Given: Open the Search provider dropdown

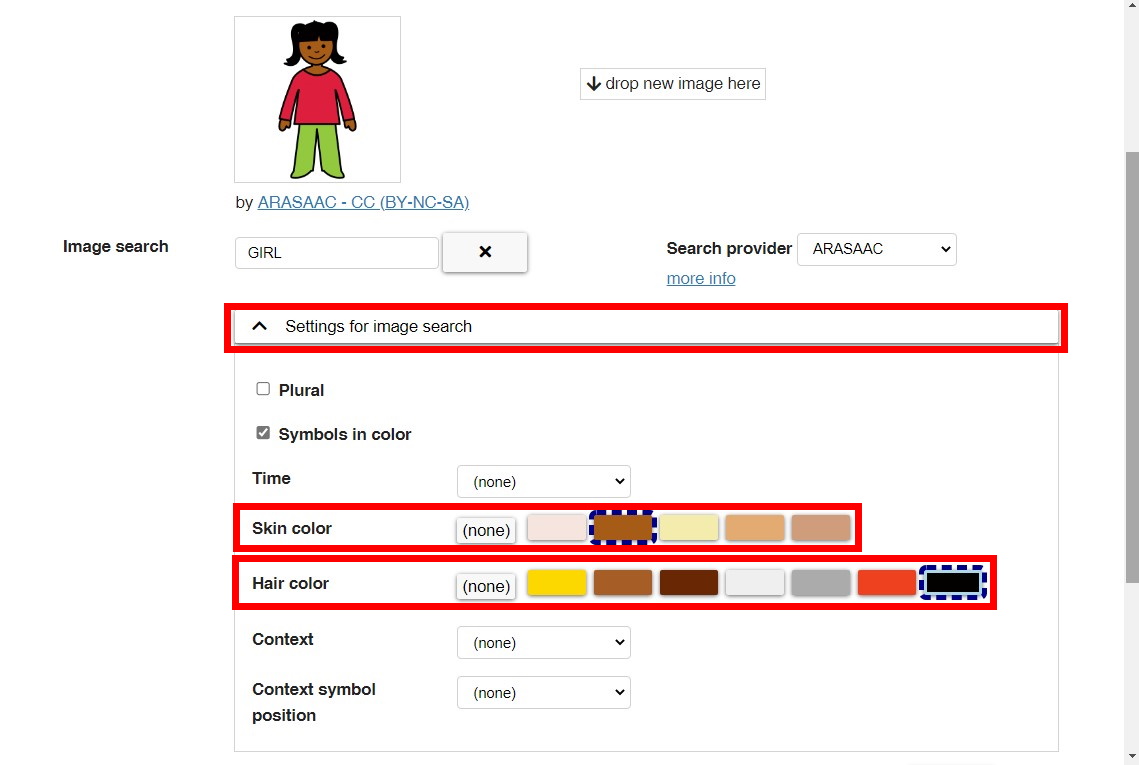Looking at the screenshot, I should pos(877,249).
